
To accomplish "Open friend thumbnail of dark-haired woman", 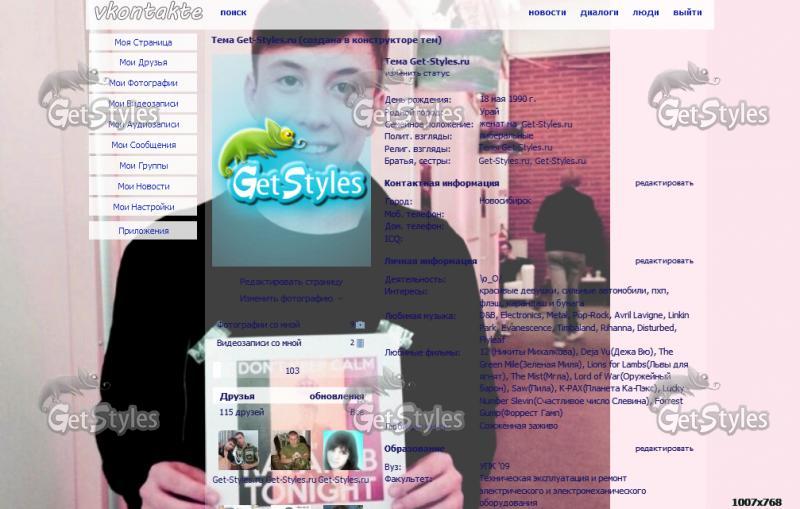I will coord(343,450).
